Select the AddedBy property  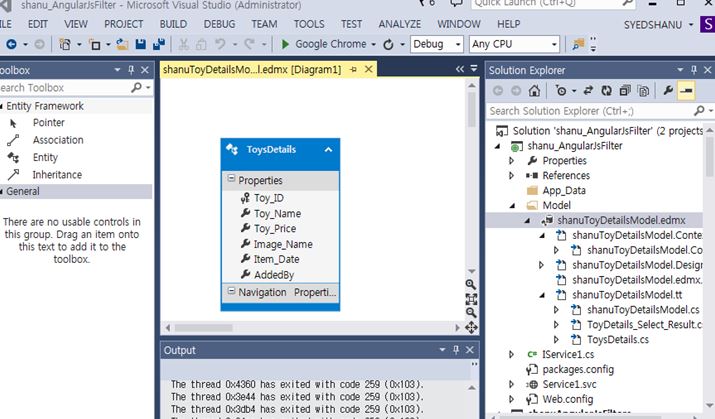274,275
